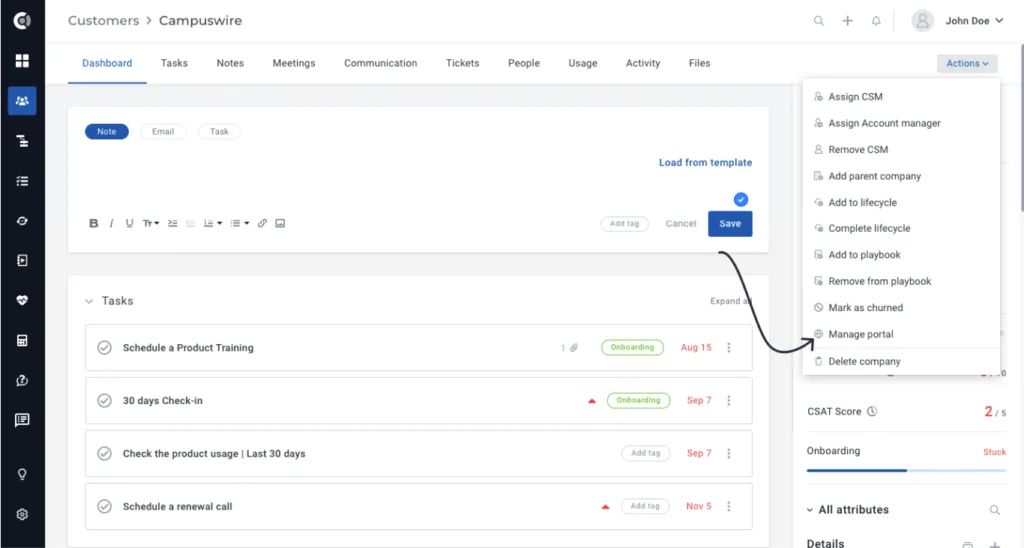Click Add tag in the note editor
Screen dimensions: 1024x548
624,223
